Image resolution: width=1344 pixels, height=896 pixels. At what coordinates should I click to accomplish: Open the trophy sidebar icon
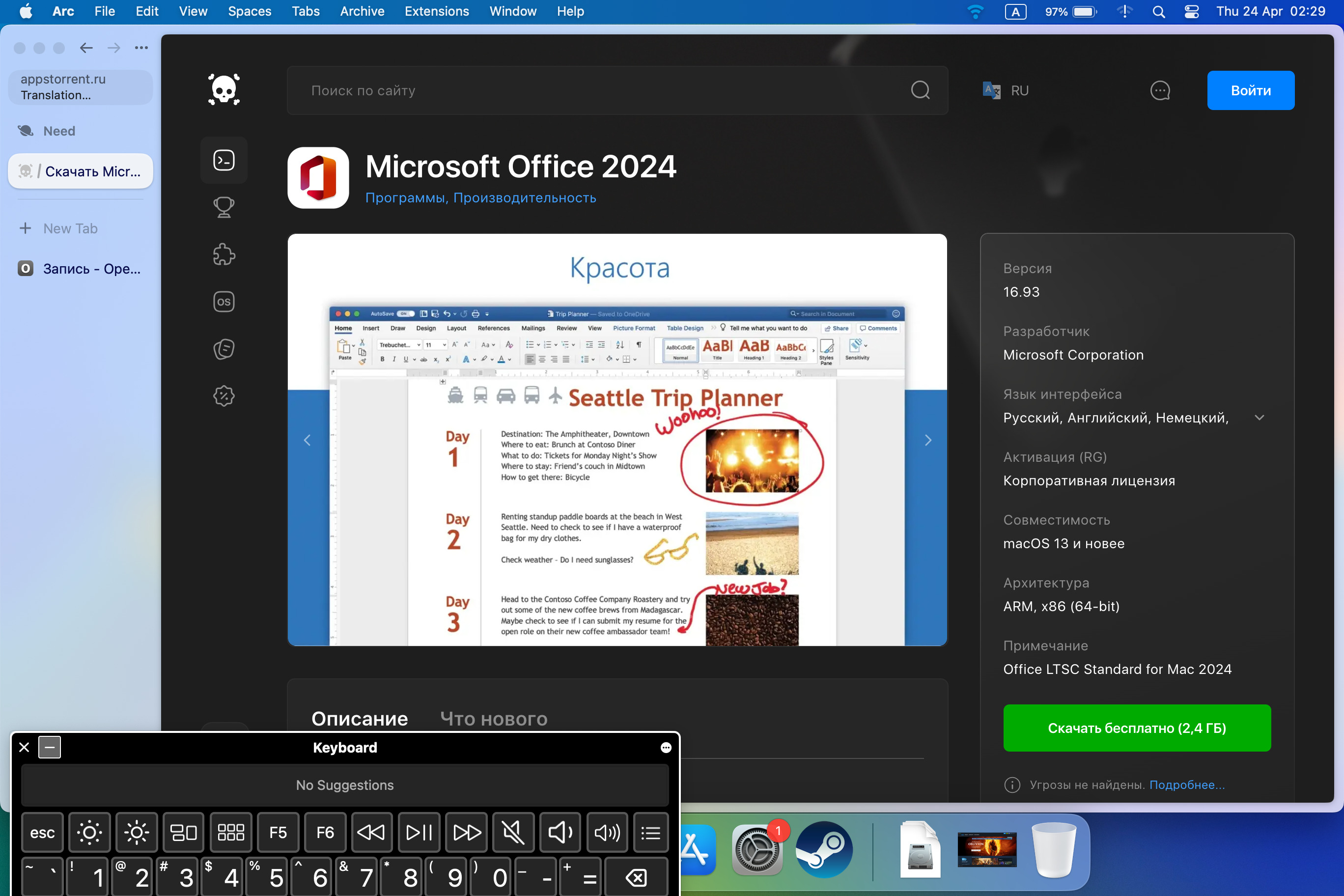point(224,207)
